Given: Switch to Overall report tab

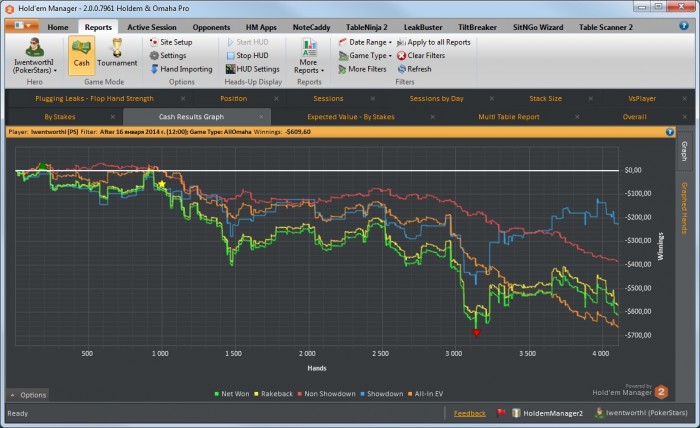Looking at the screenshot, I should tap(634, 117).
